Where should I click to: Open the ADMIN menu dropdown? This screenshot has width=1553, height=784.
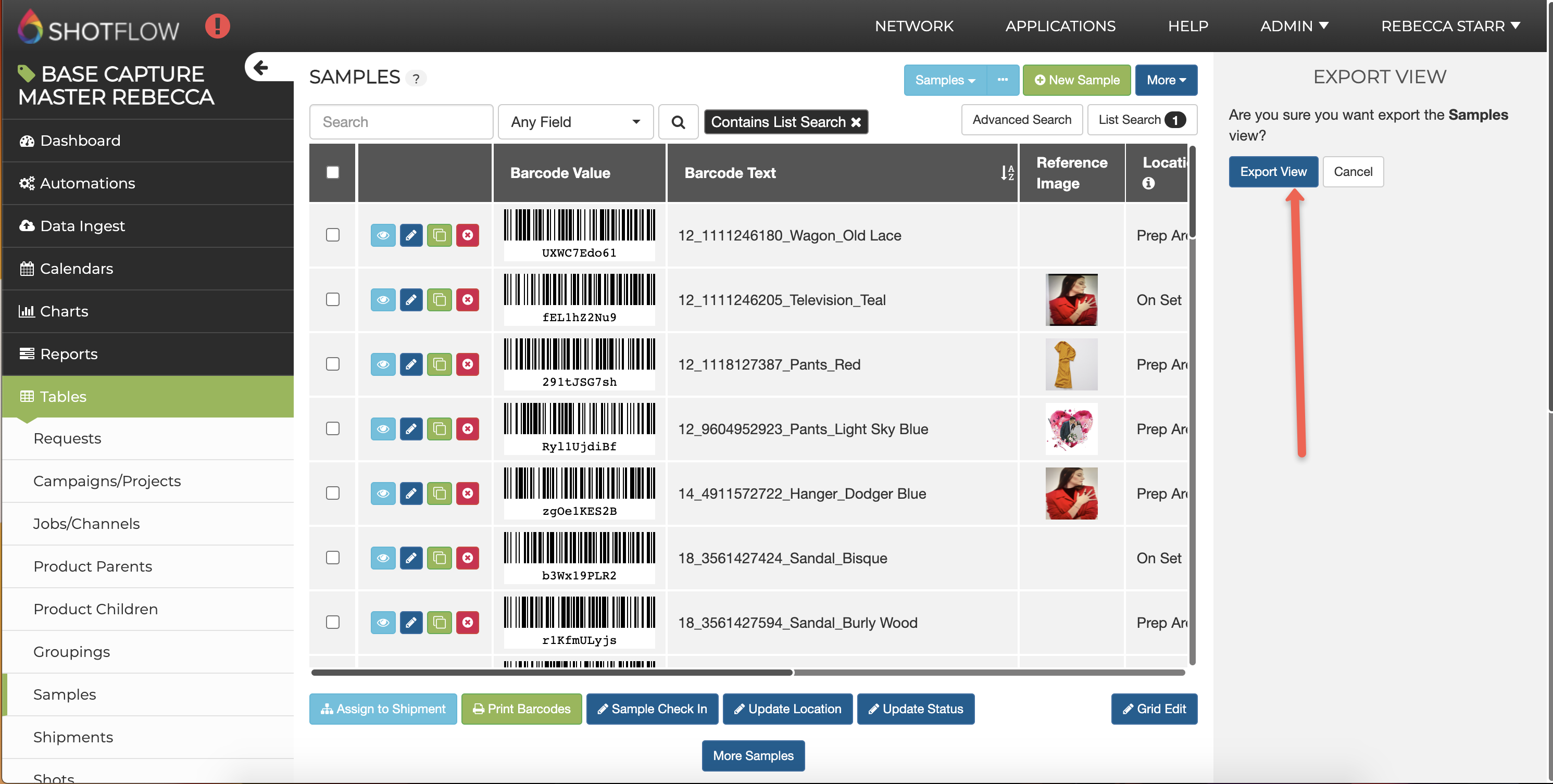click(1294, 26)
